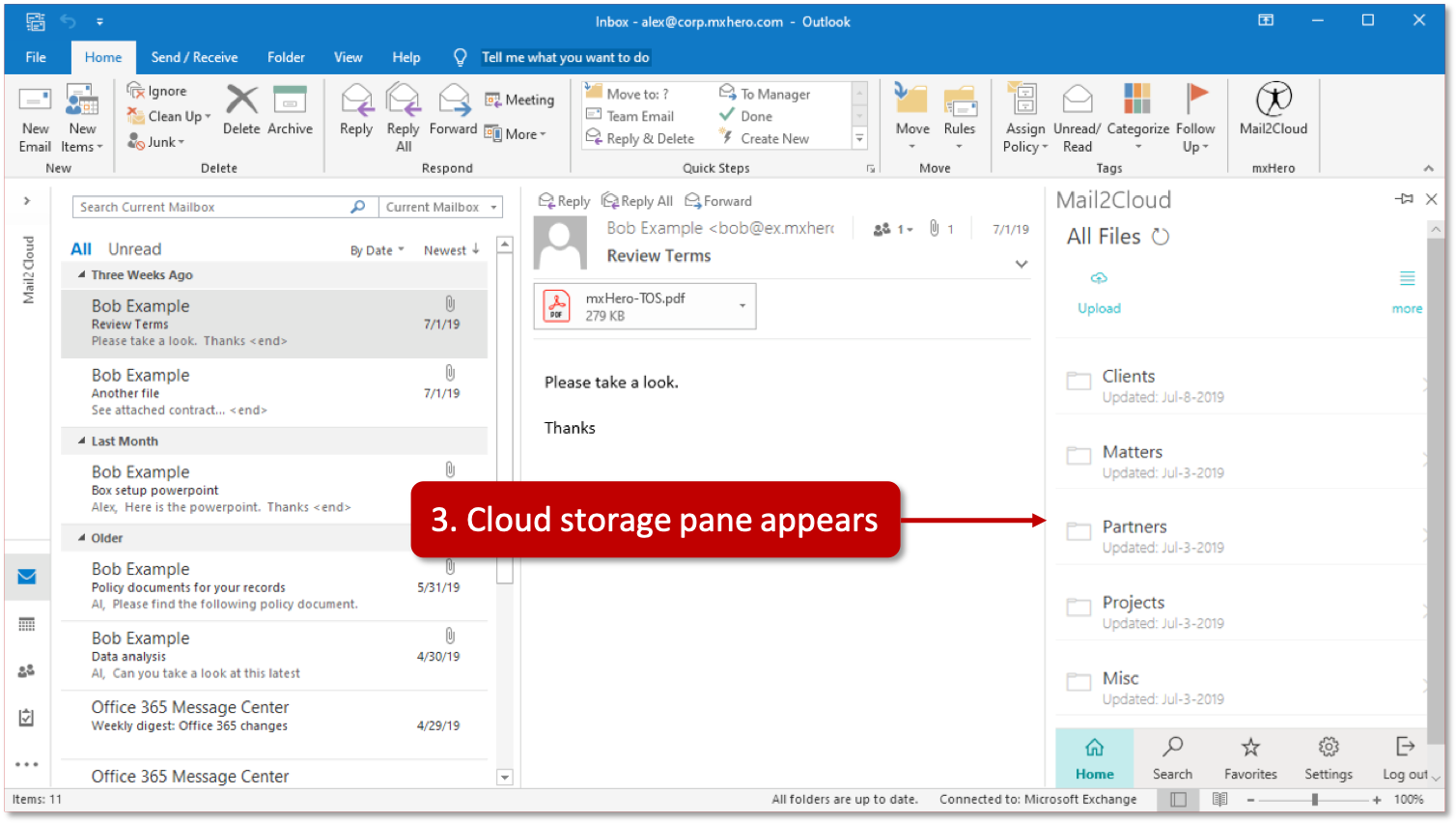Switch to the Send / Receive tab

194,57
